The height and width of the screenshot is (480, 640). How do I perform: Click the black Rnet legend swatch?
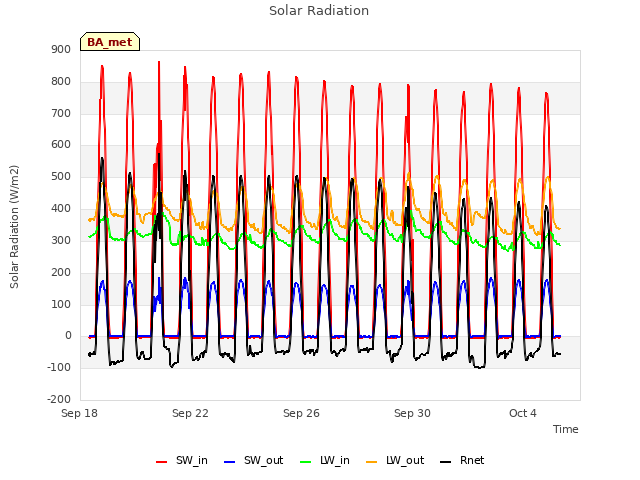(x=446, y=462)
